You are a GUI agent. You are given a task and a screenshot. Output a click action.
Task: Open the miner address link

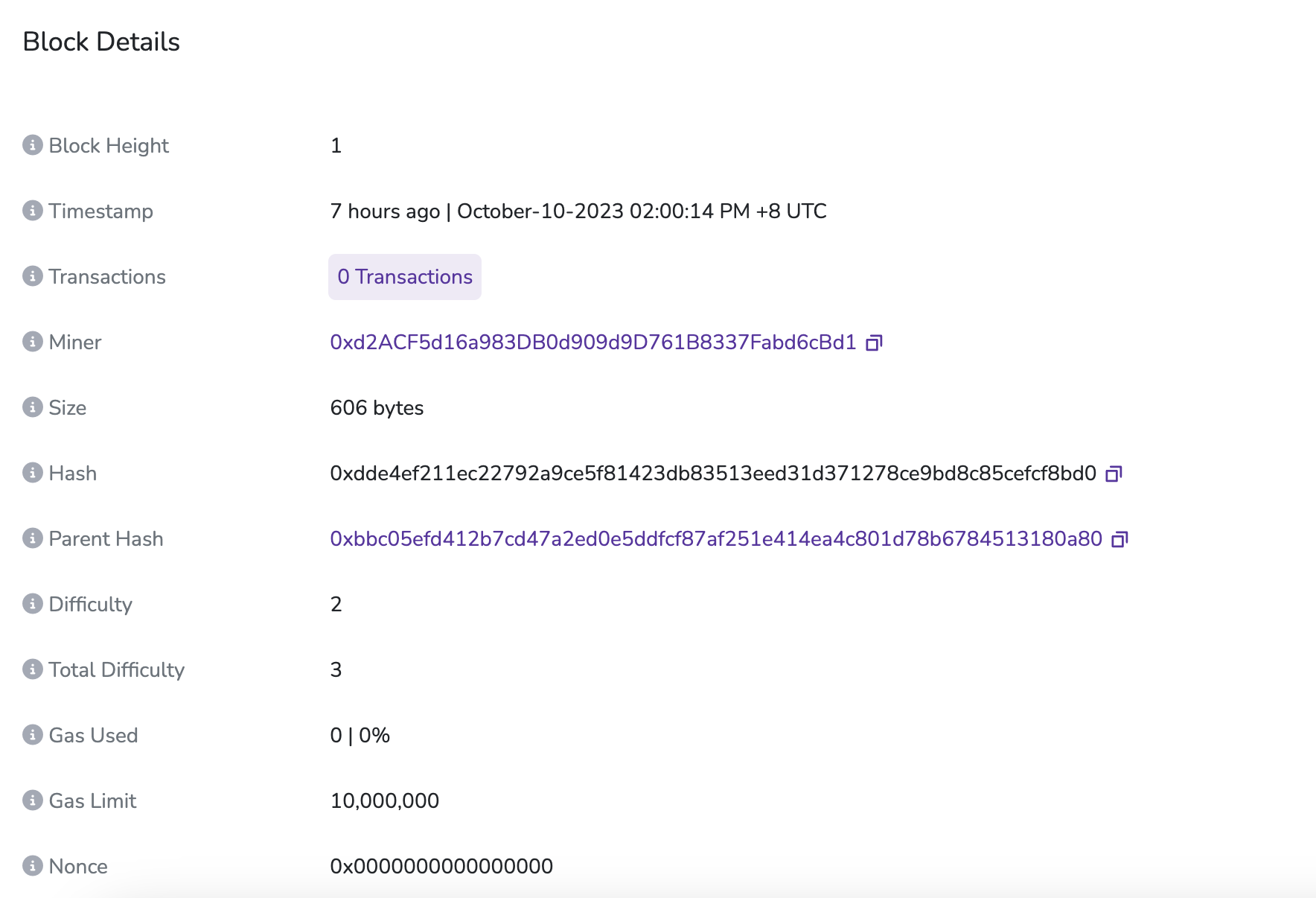click(593, 343)
